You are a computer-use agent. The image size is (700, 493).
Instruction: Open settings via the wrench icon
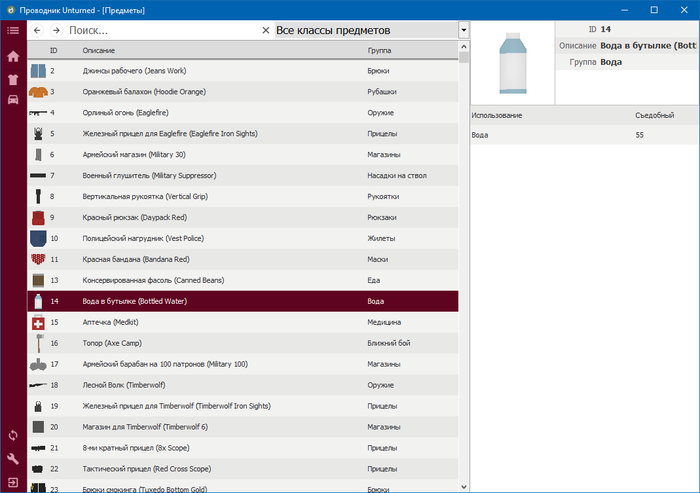13,459
